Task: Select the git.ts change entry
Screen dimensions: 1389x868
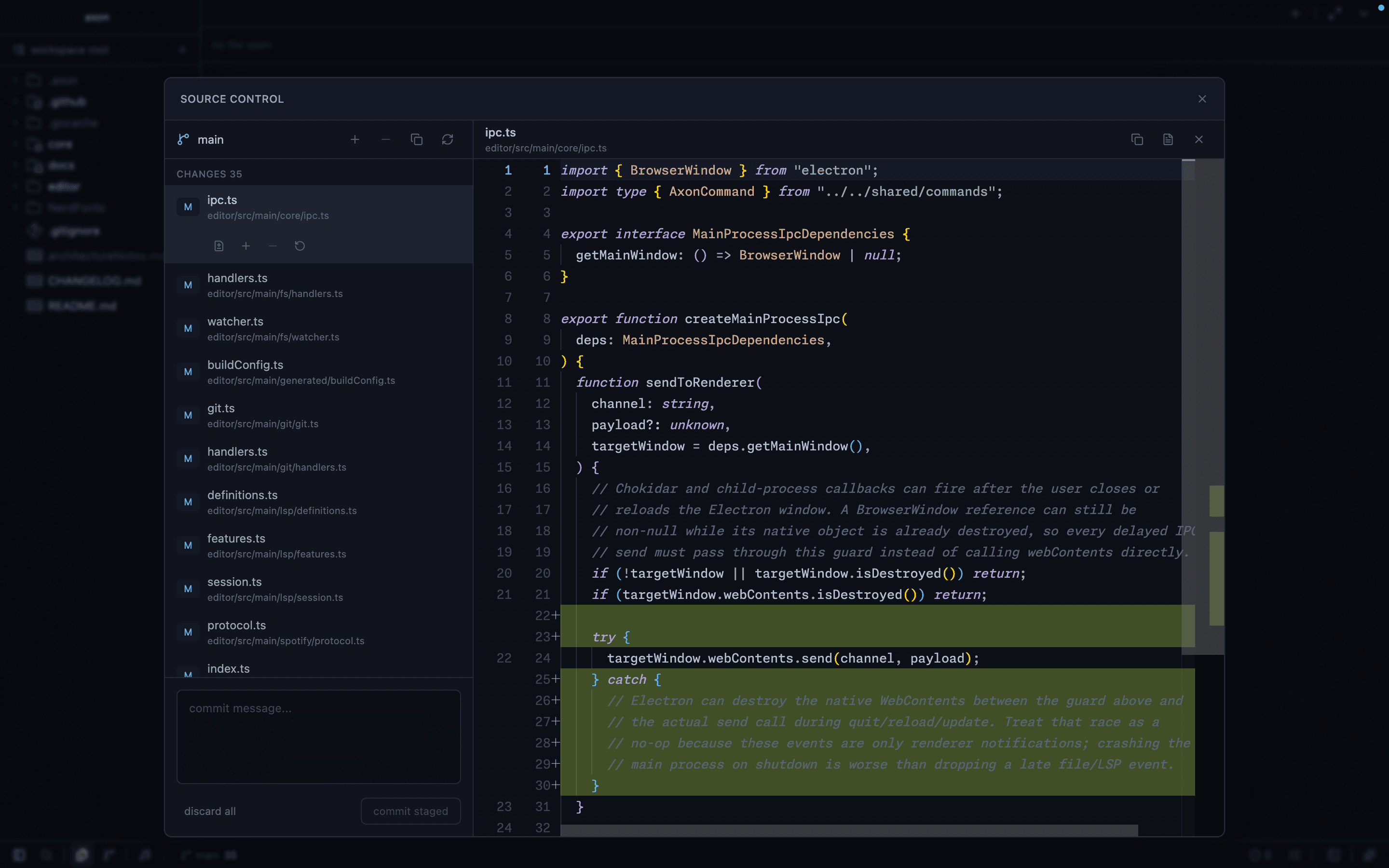Action: point(318,415)
